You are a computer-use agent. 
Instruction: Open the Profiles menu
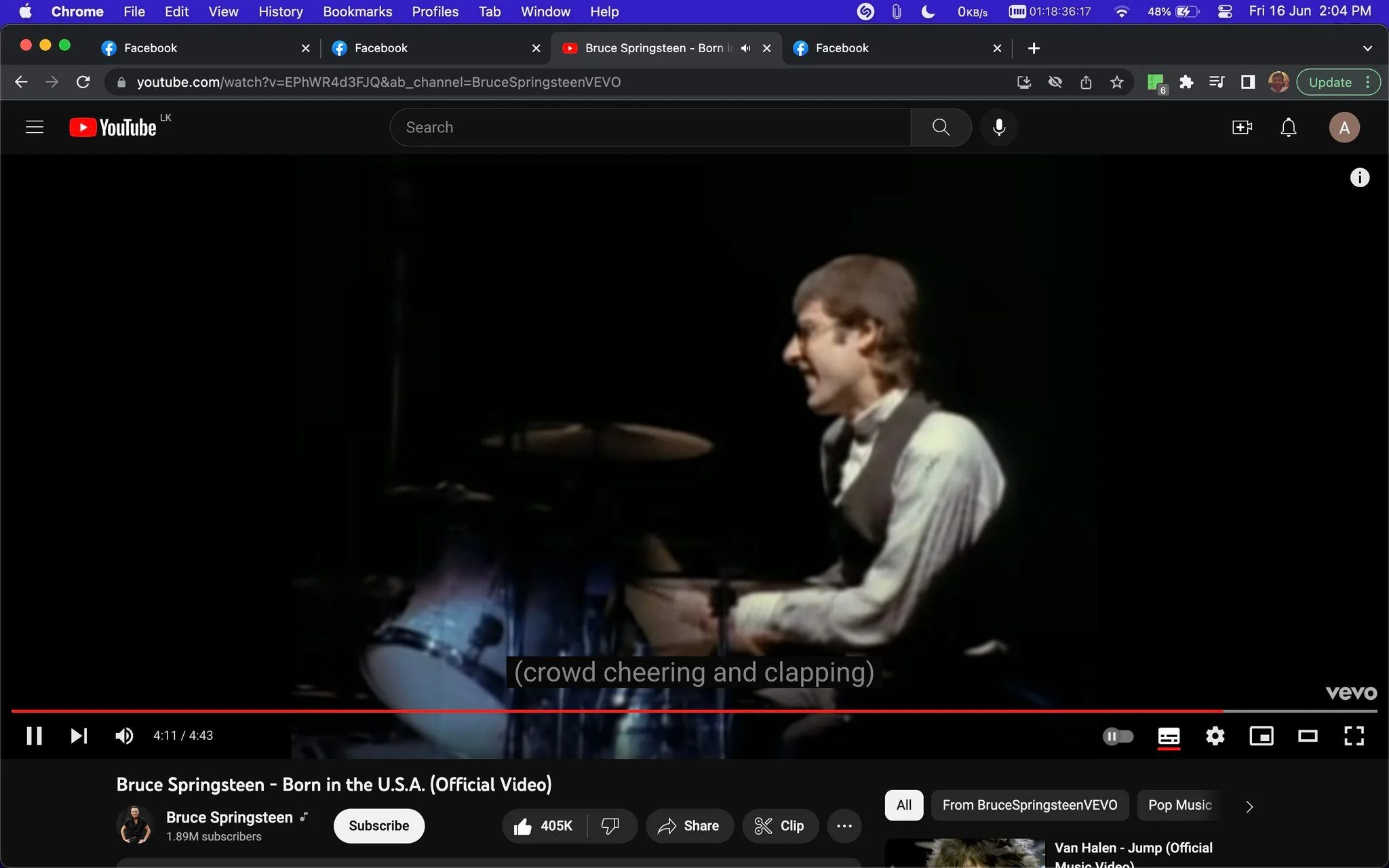pos(435,12)
